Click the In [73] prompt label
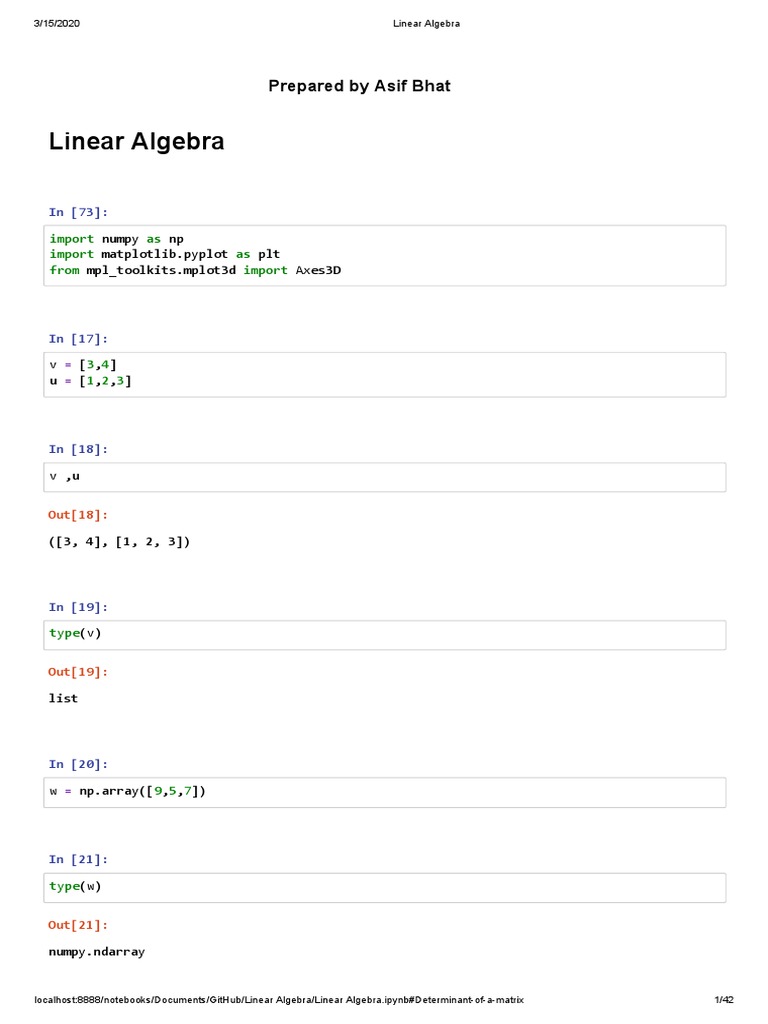Screen dimensions: 768x1024 coord(79,212)
